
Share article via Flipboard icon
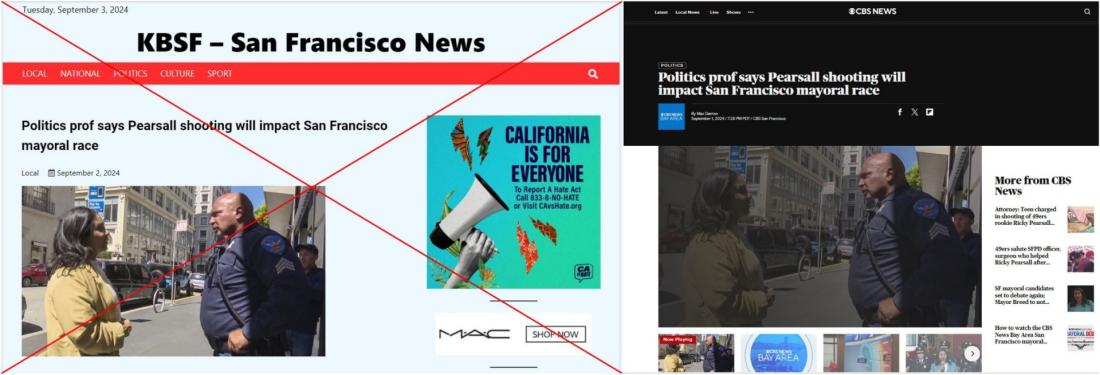coord(930,112)
